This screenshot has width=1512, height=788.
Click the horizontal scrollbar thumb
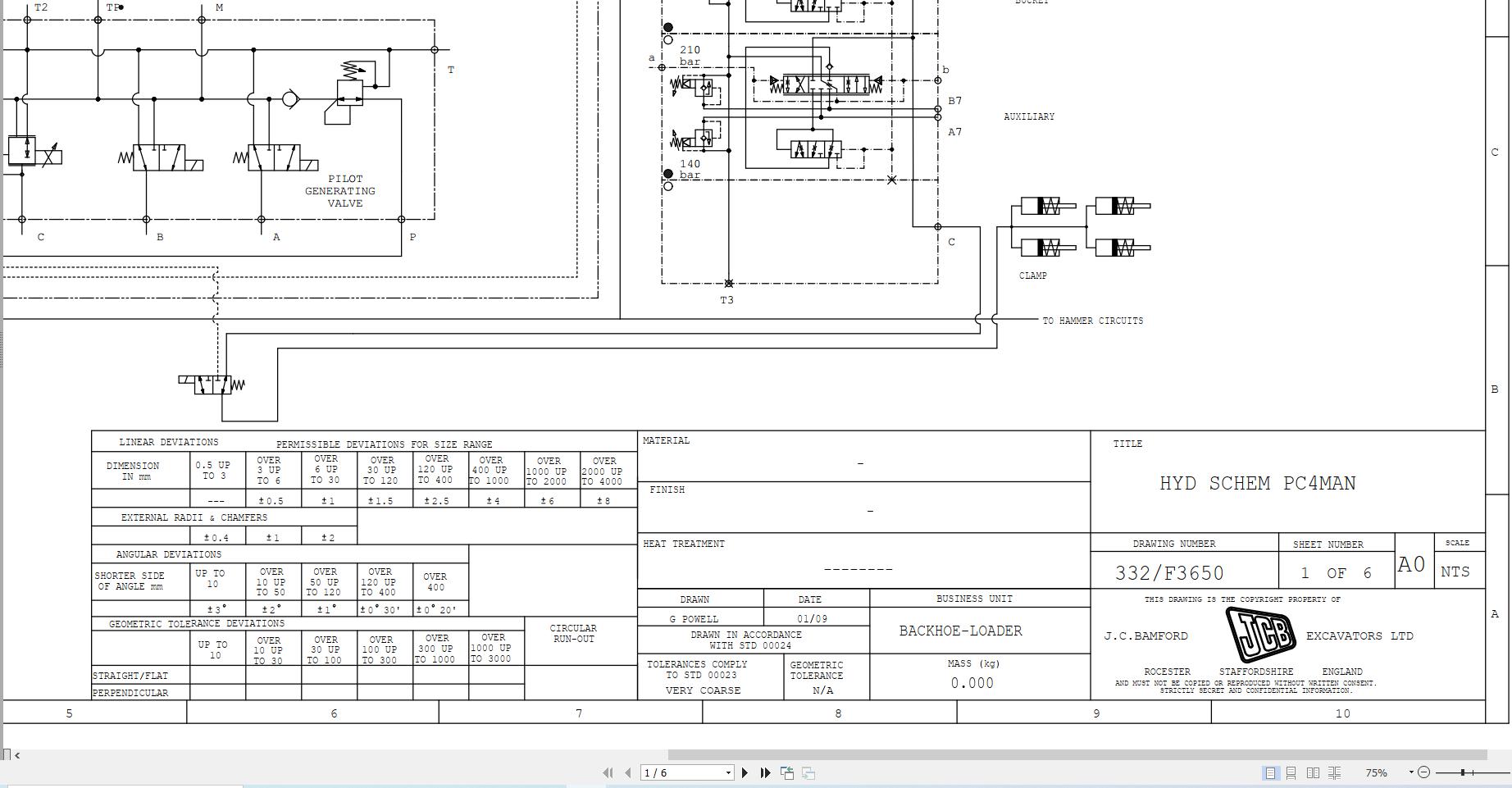click(1077, 755)
